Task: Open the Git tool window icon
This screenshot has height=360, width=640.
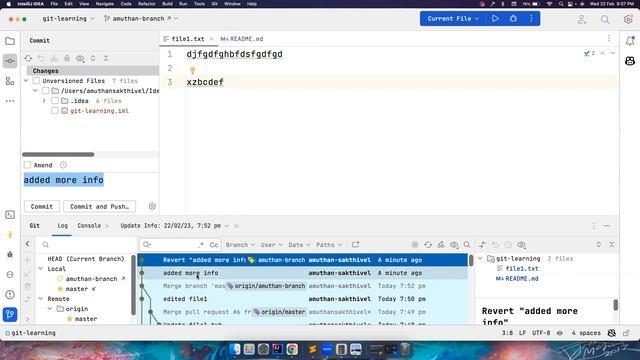Action: coord(10,315)
